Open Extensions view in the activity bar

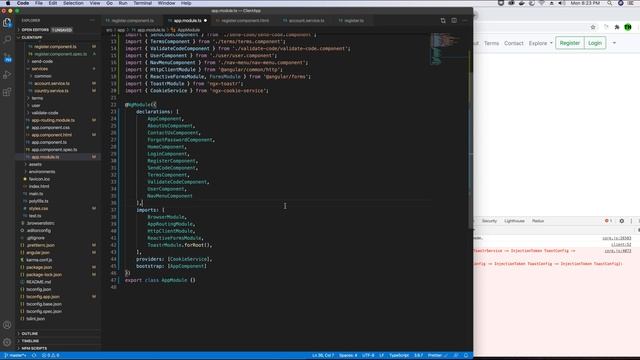click(7, 92)
